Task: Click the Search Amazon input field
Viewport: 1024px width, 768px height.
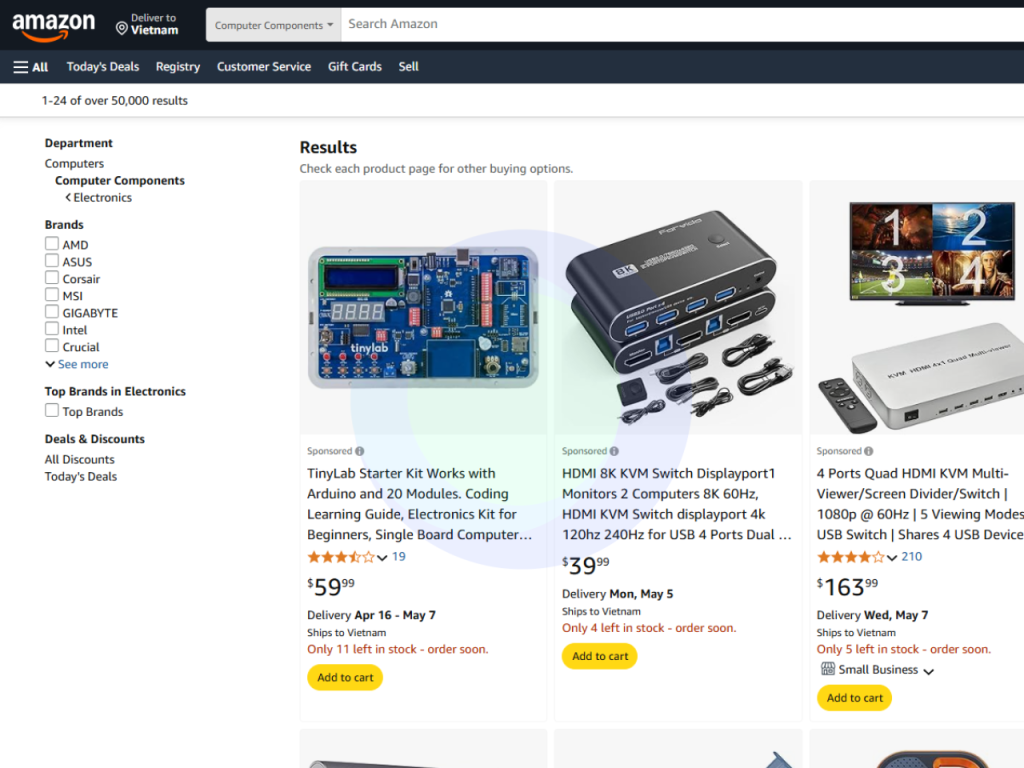Action: point(682,25)
